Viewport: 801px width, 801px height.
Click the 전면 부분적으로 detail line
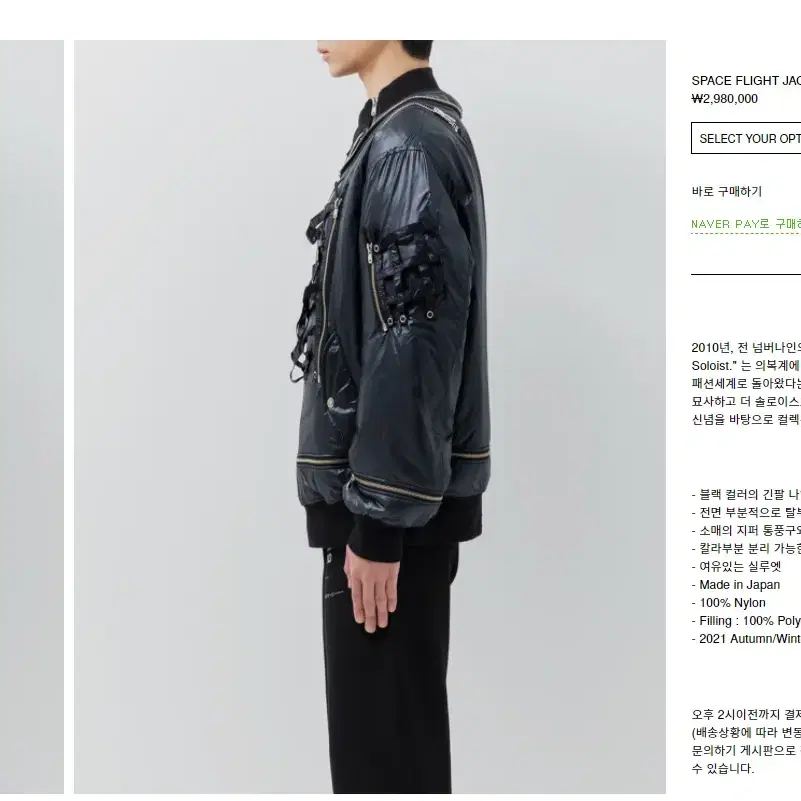[746, 512]
